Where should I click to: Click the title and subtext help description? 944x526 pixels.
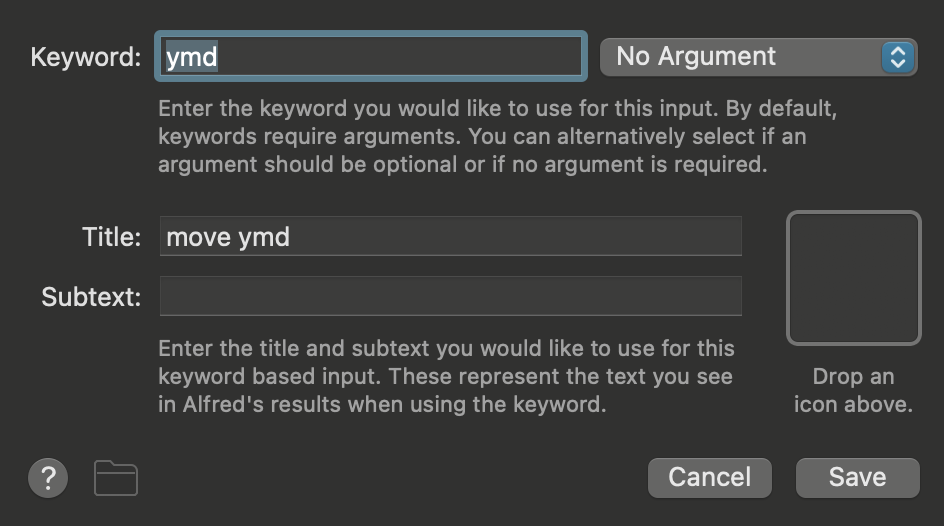pyautogui.click(x=446, y=377)
